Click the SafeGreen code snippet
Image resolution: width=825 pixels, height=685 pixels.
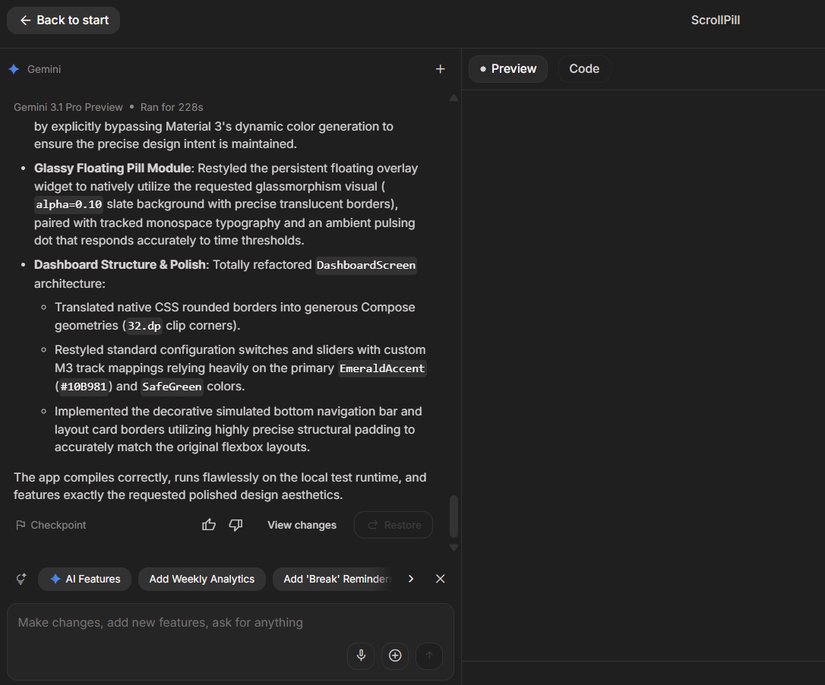point(172,387)
